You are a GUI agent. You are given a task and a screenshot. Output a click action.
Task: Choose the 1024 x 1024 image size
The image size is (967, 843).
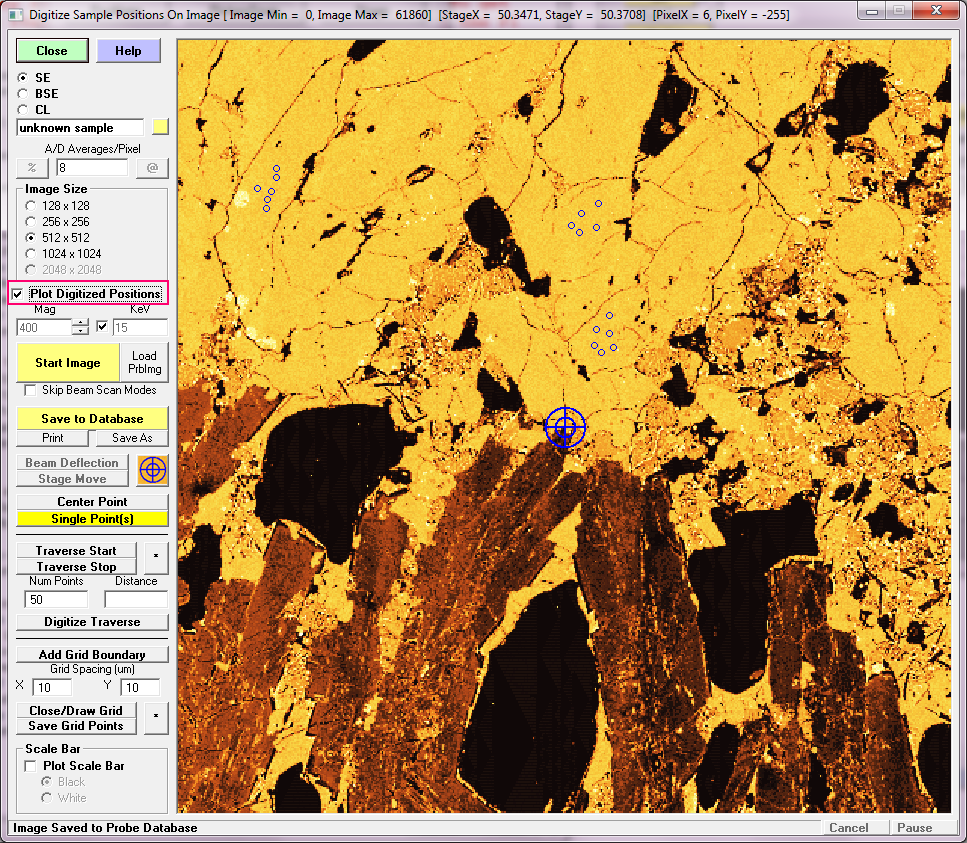(x=31, y=254)
